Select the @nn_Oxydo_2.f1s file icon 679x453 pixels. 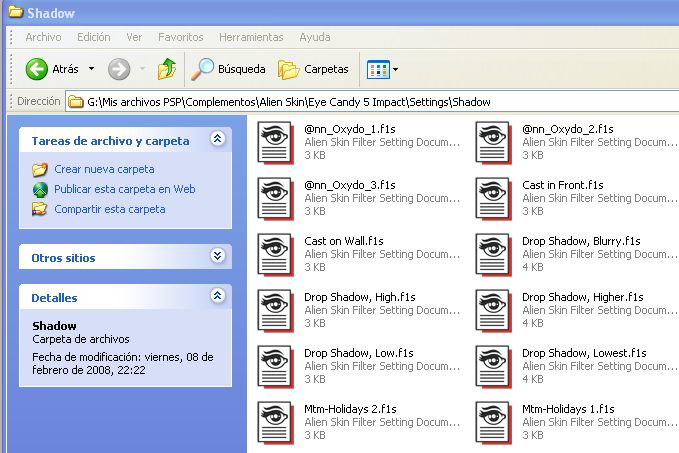493,142
